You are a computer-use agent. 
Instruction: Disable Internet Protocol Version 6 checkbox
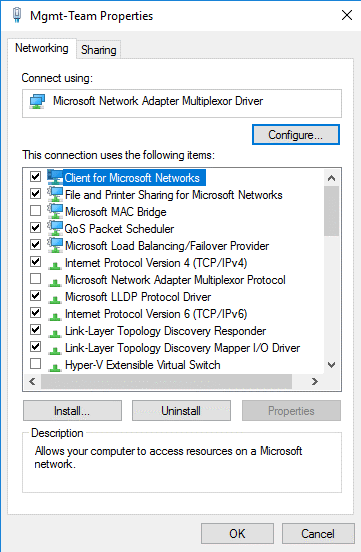(35, 312)
